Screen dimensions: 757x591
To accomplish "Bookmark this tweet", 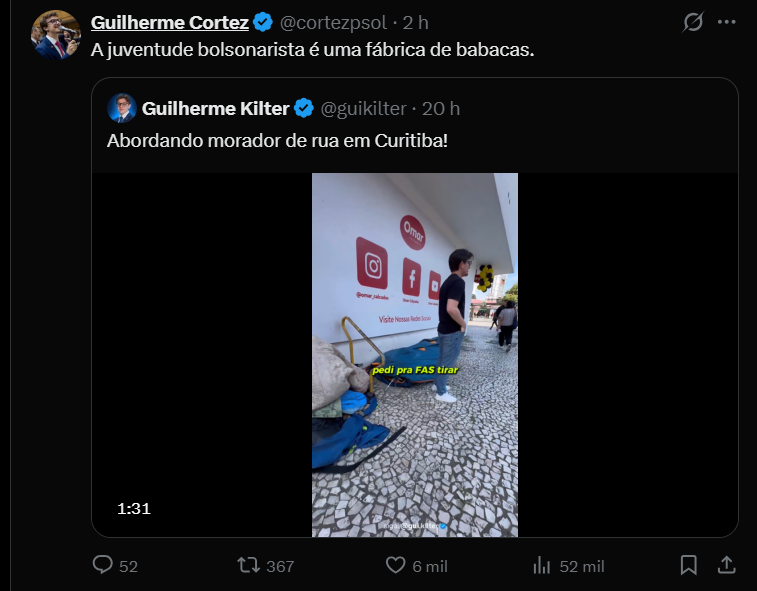I will click(x=688, y=565).
